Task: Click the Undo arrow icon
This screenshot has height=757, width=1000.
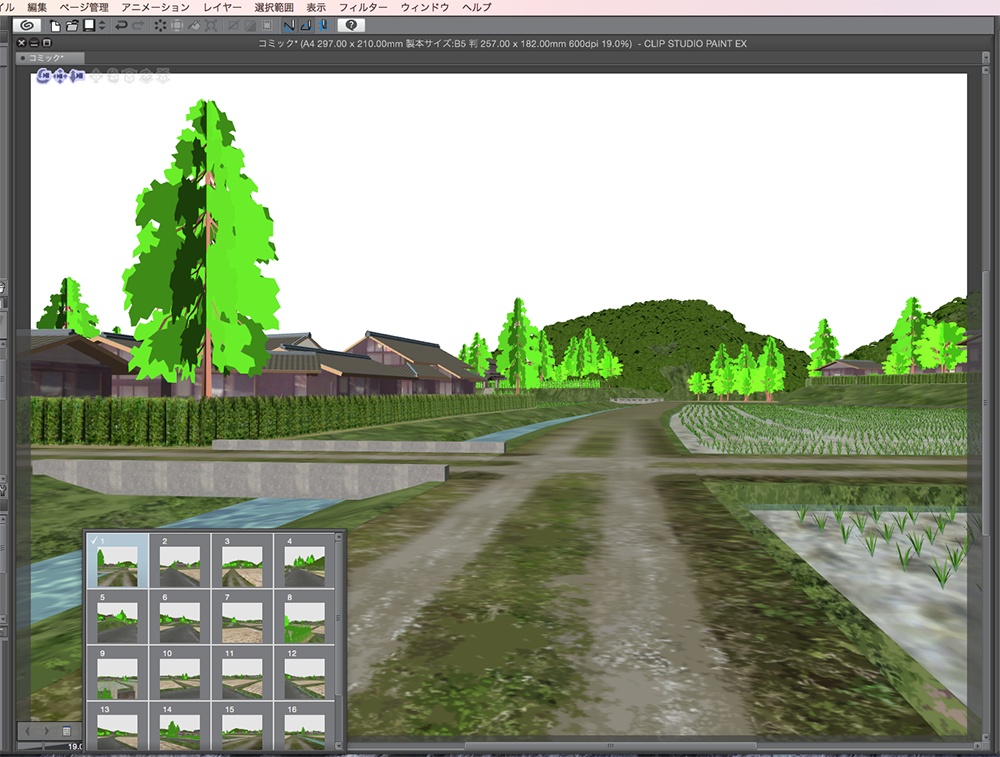Action: click(120, 25)
